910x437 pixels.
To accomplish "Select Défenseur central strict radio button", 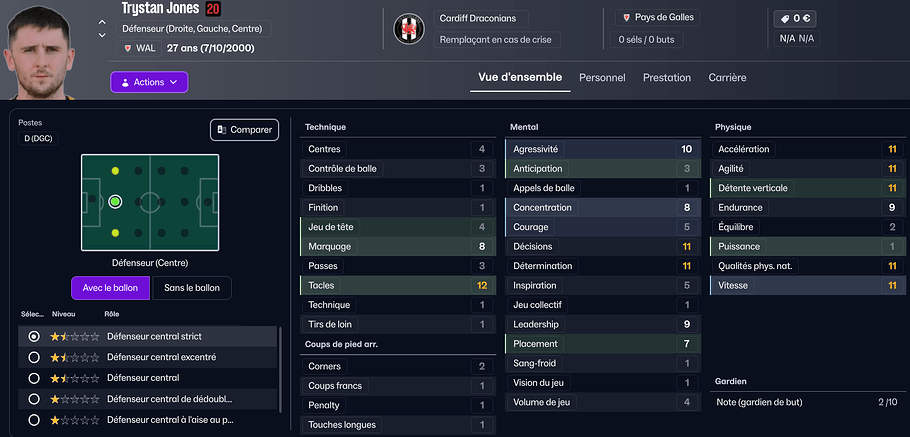I will (x=34, y=336).
